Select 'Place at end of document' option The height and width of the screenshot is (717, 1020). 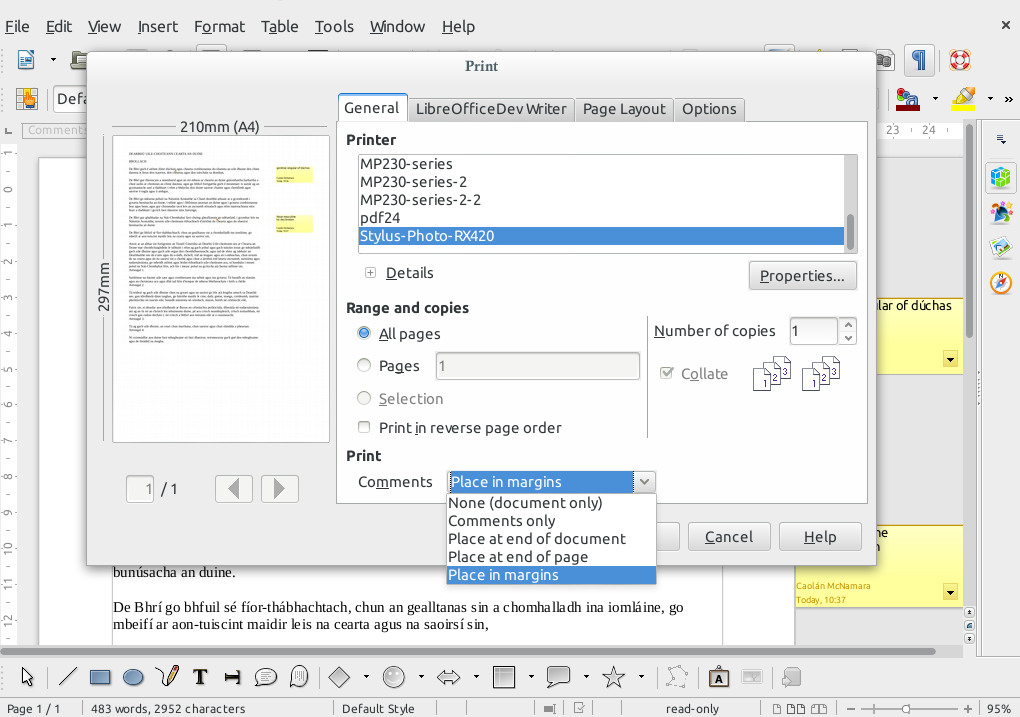tap(537, 539)
